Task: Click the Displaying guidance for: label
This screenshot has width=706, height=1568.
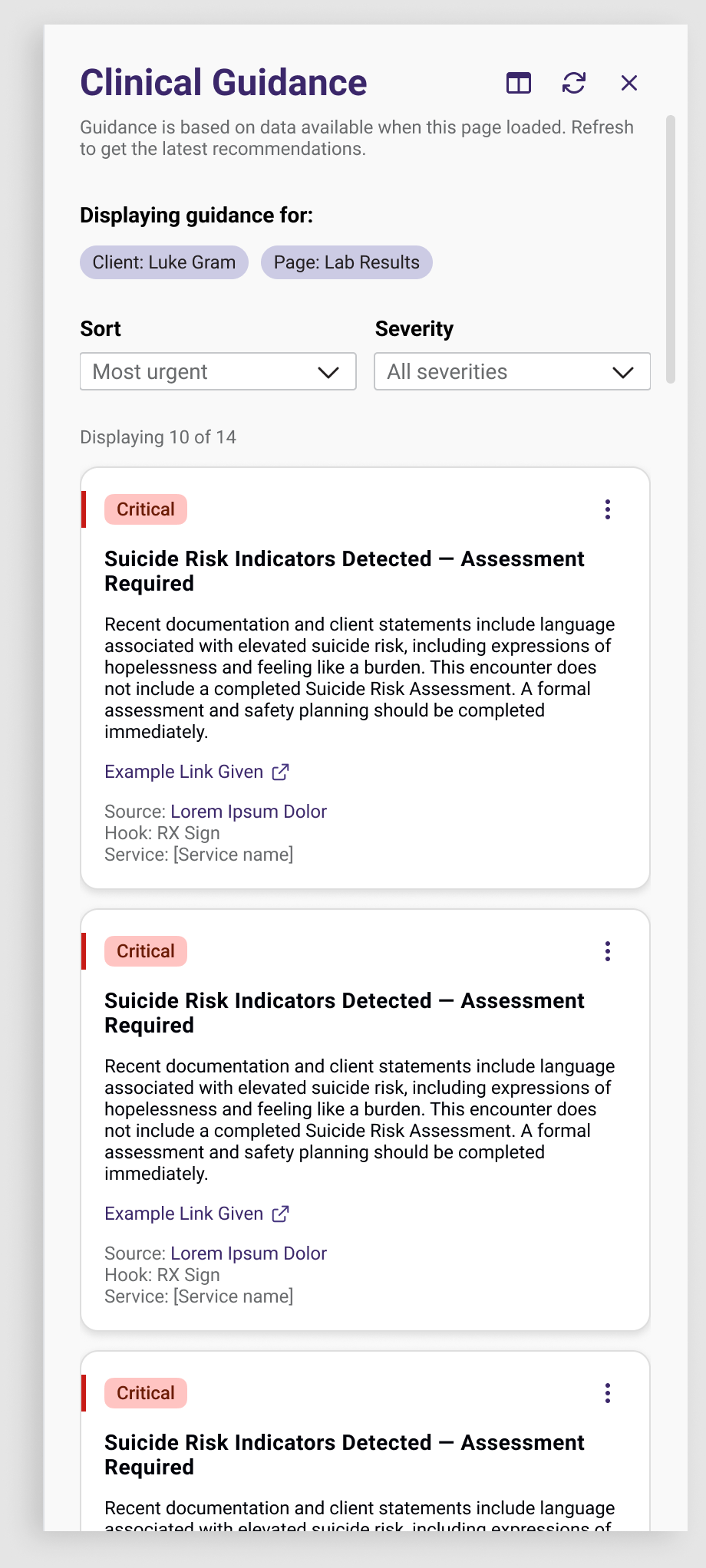Action: point(196,216)
